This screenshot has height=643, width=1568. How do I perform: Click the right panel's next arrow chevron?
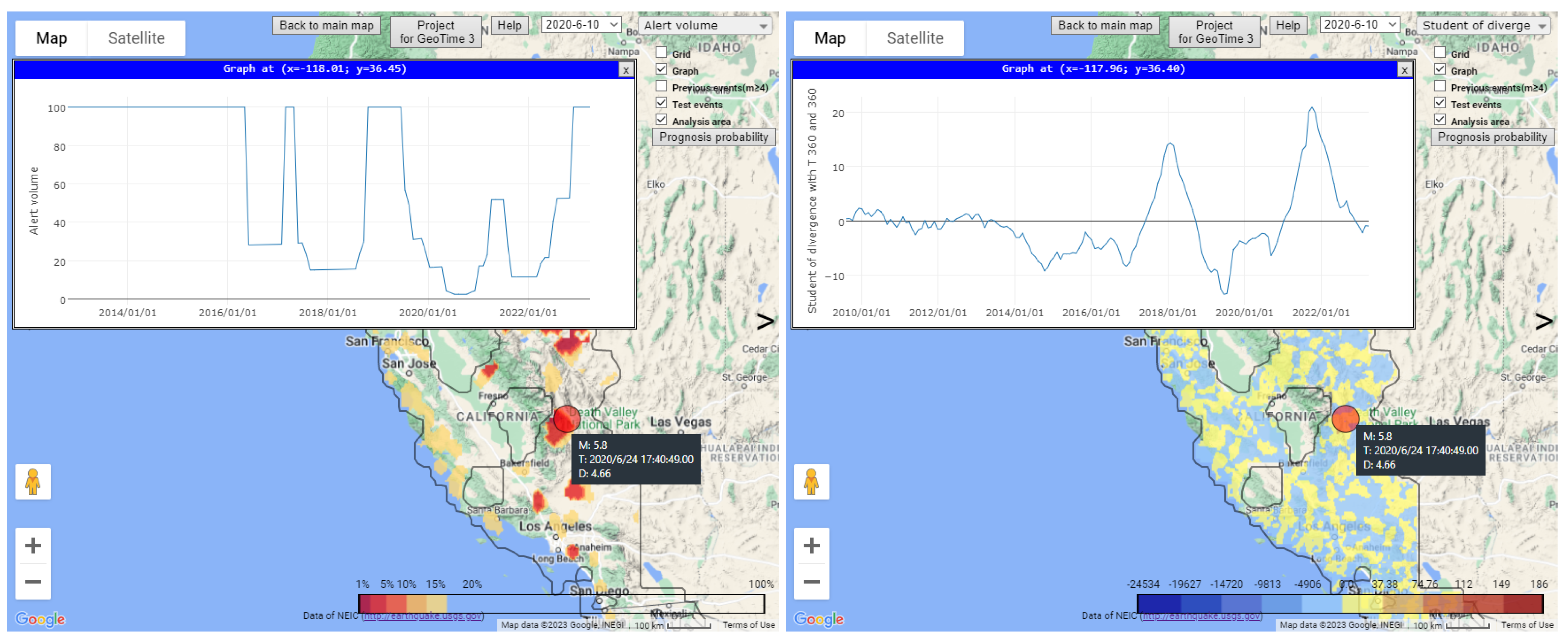point(1543,321)
